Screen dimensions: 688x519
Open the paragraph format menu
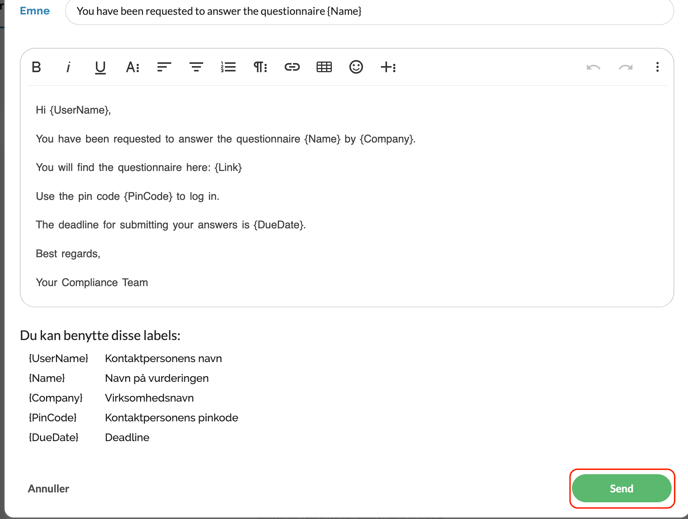pos(260,67)
